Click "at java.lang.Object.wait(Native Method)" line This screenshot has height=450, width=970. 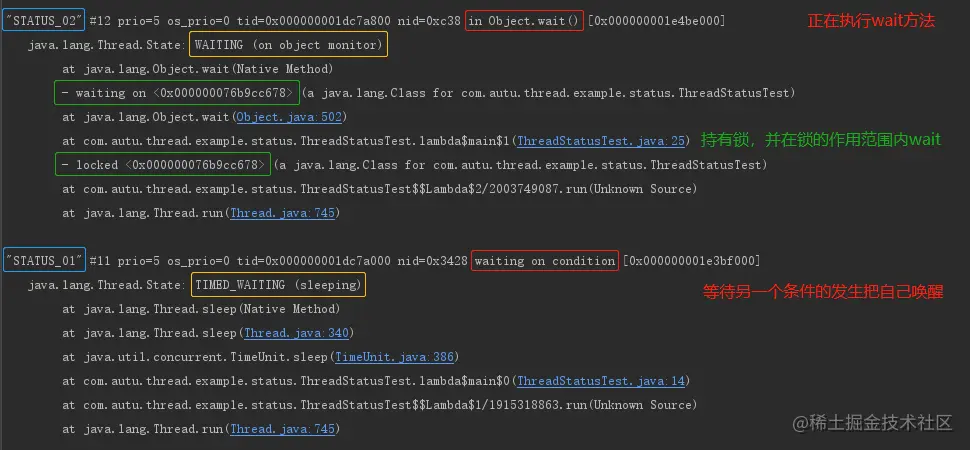pyautogui.click(x=198, y=69)
